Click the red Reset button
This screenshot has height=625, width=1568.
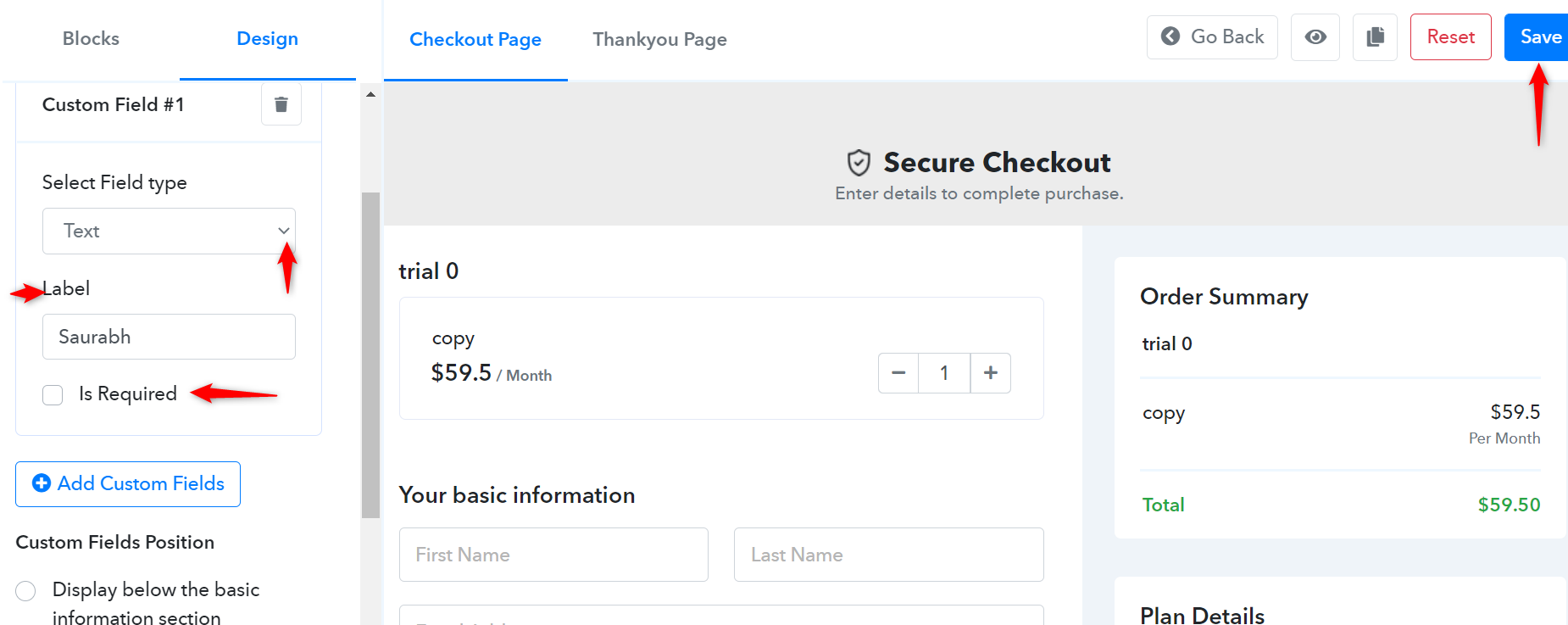click(x=1450, y=37)
